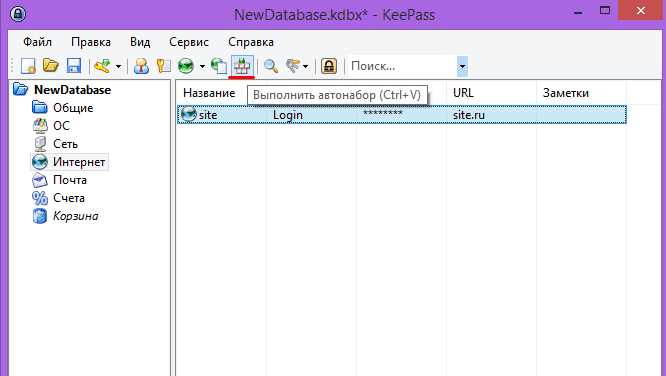This screenshot has height=376, width=666.
Task: Open database with the folder icon
Action: tap(51, 66)
